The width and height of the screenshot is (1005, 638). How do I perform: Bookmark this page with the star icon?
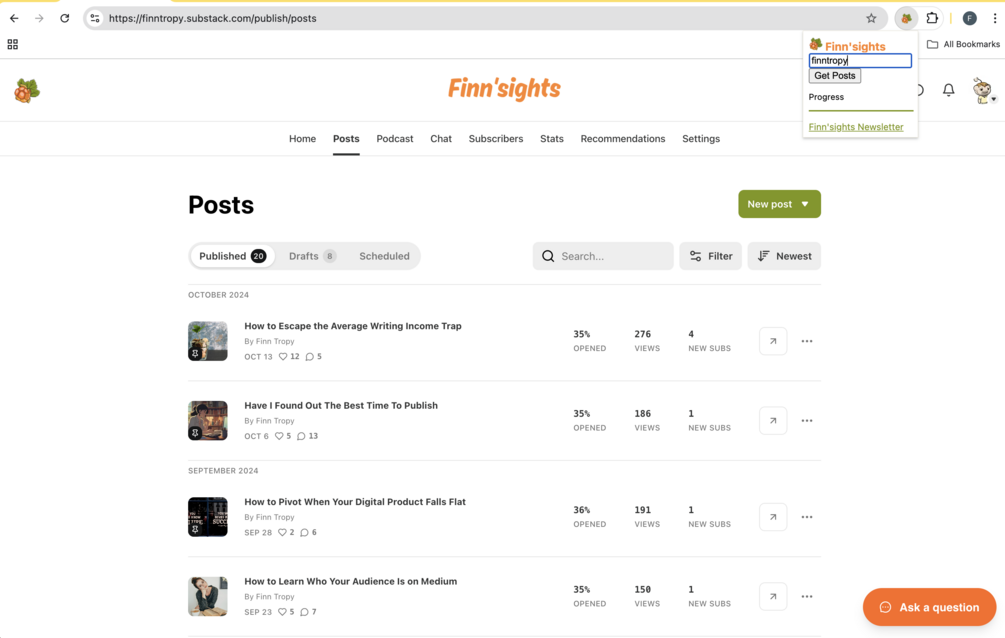tap(871, 18)
